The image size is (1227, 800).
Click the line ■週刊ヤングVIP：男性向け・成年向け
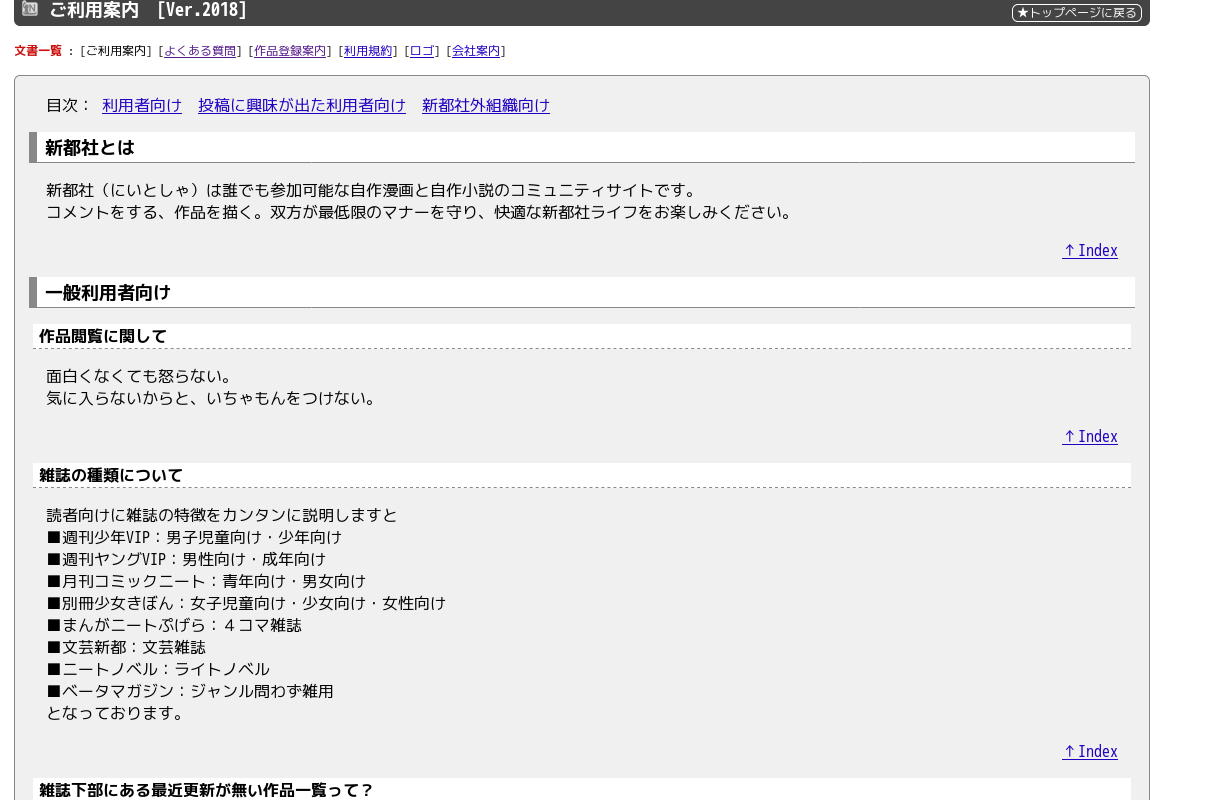pos(186,560)
